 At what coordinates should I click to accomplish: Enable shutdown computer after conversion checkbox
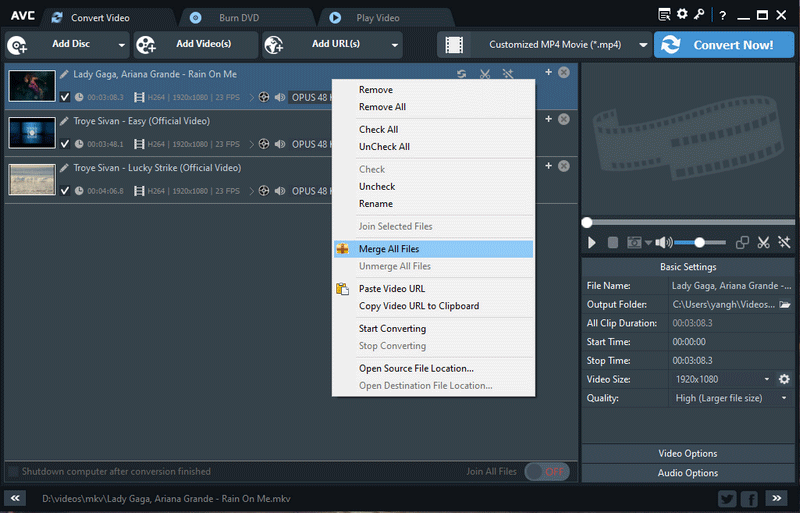click(14, 471)
